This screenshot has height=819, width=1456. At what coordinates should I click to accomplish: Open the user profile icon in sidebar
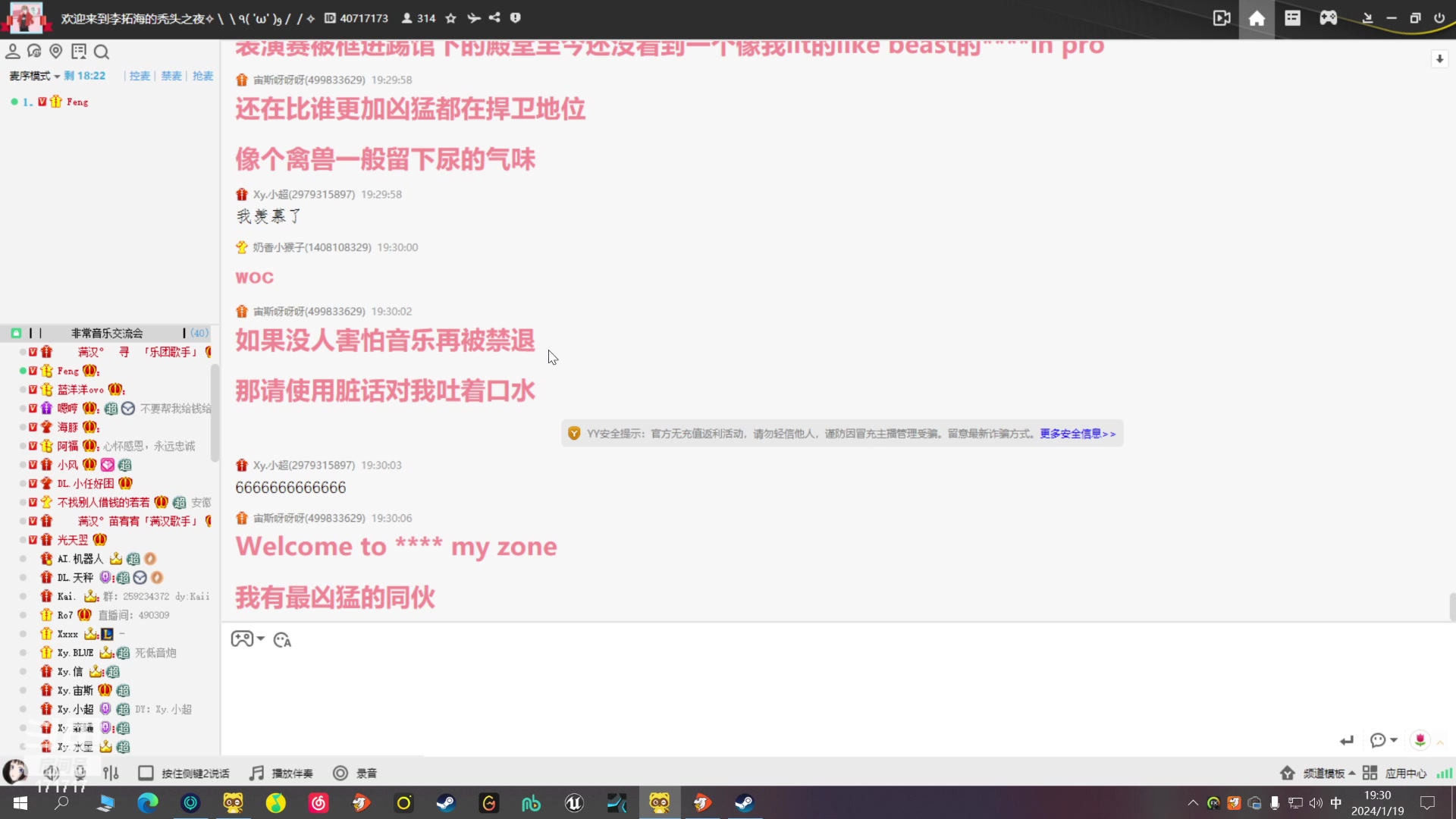pyautogui.click(x=13, y=51)
